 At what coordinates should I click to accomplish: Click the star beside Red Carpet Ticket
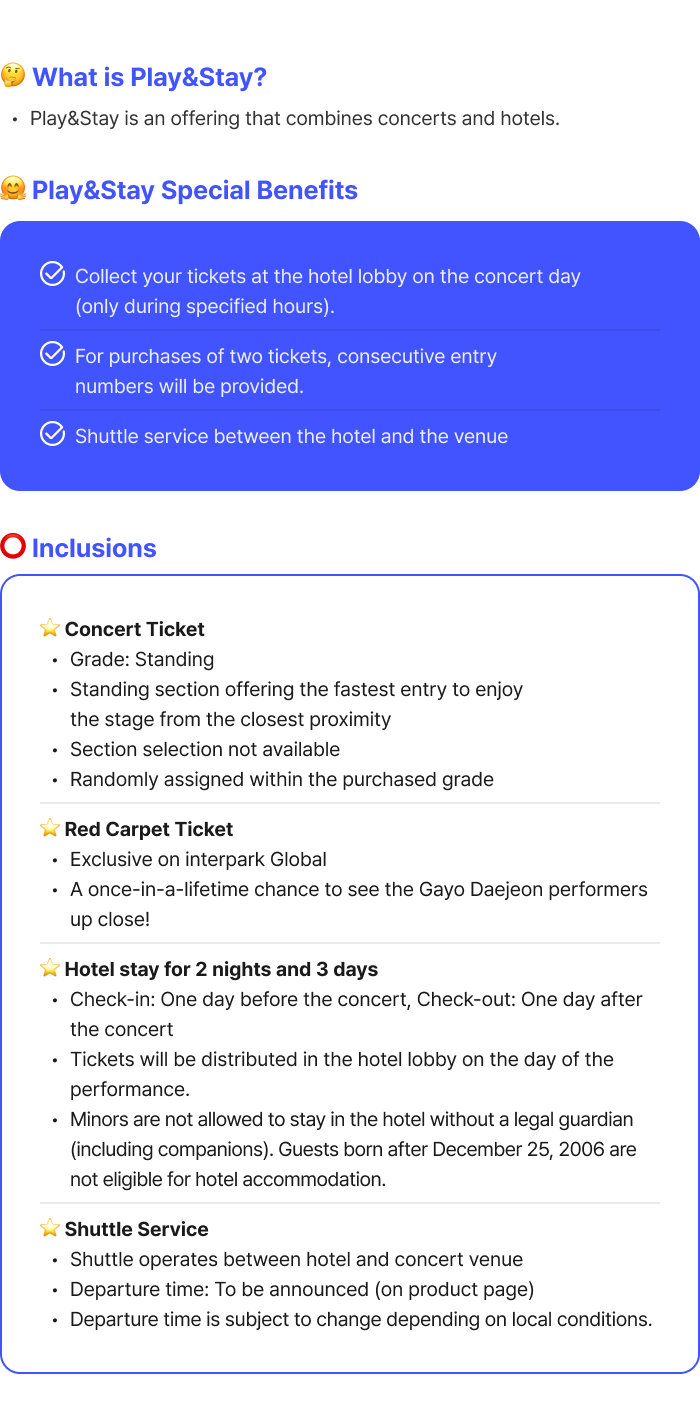click(x=50, y=828)
